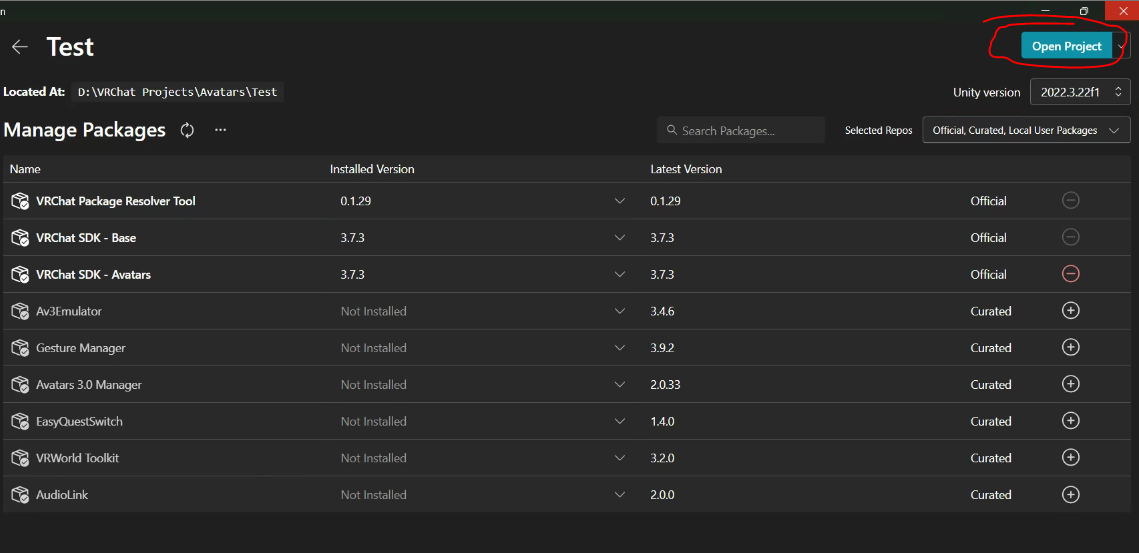Click latest version 2.0.33
The image size is (1139, 553).
point(665,384)
